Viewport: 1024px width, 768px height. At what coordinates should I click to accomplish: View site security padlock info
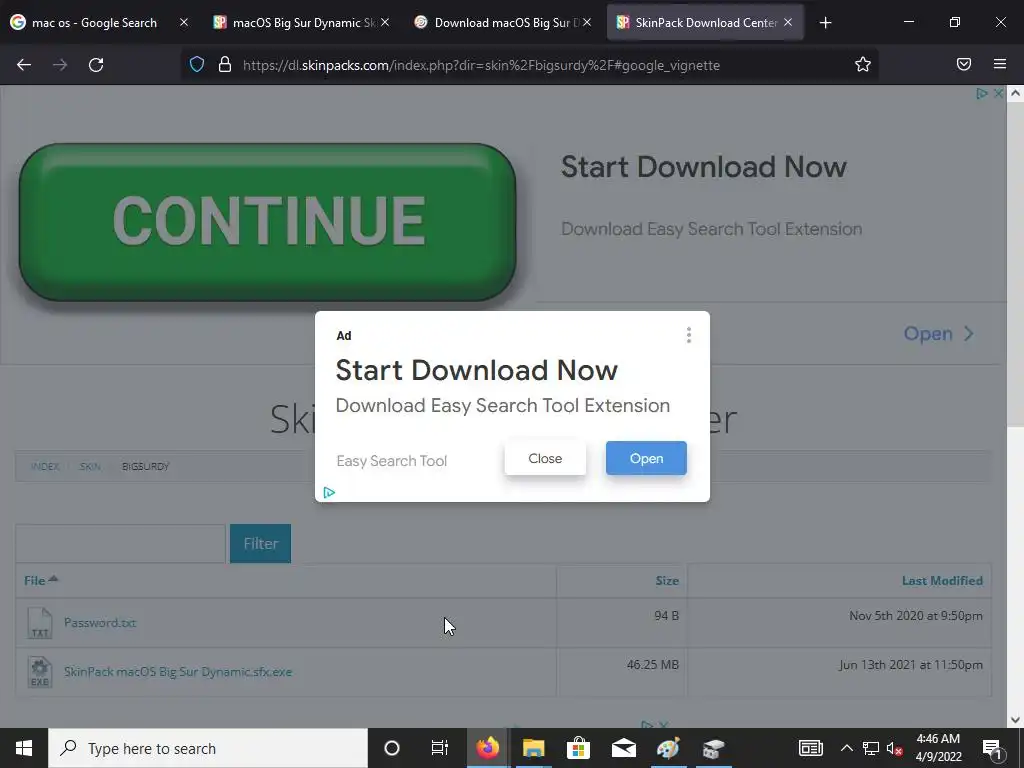[x=225, y=65]
